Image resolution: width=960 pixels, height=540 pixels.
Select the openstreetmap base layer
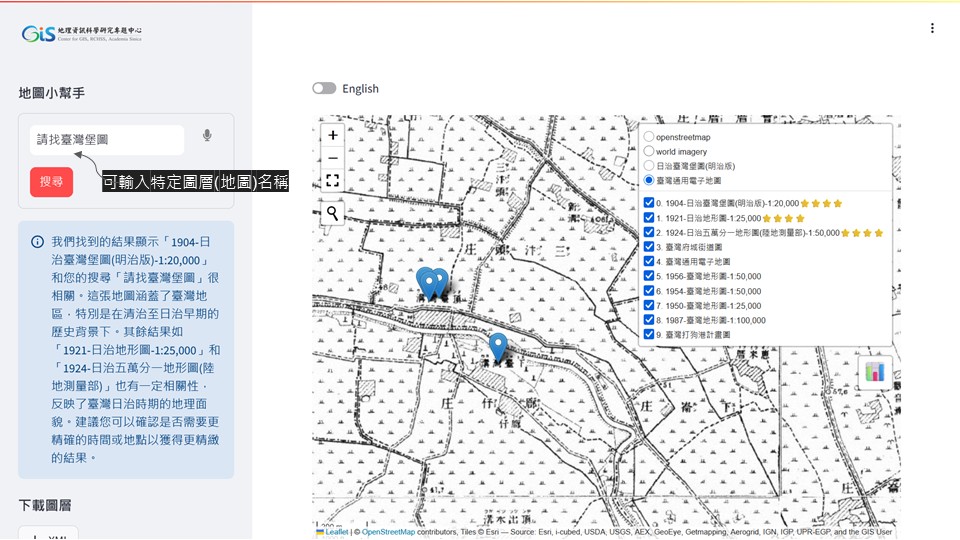650,137
